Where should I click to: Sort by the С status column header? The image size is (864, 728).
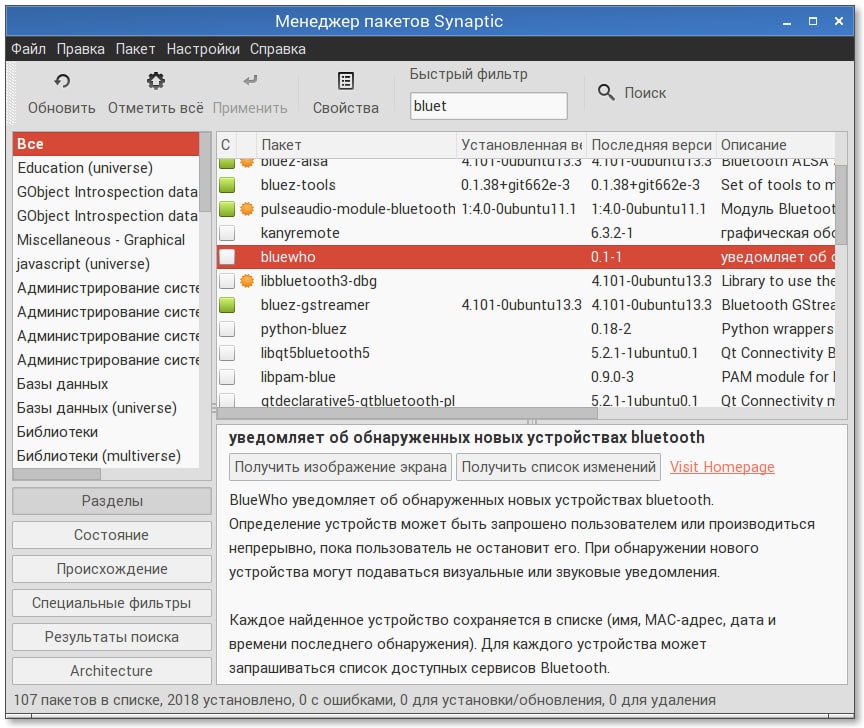pos(226,145)
